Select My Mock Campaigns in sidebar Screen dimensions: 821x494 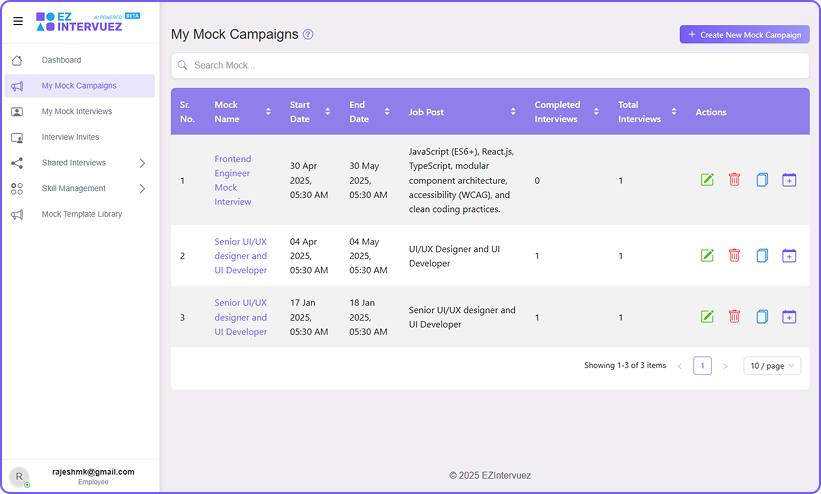(80, 86)
